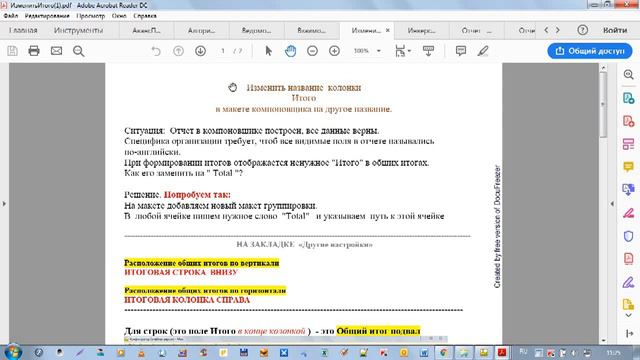Open Protect shield tool in right pane
Image resolution: width=640 pixels, height=360 pixels.
(629, 236)
